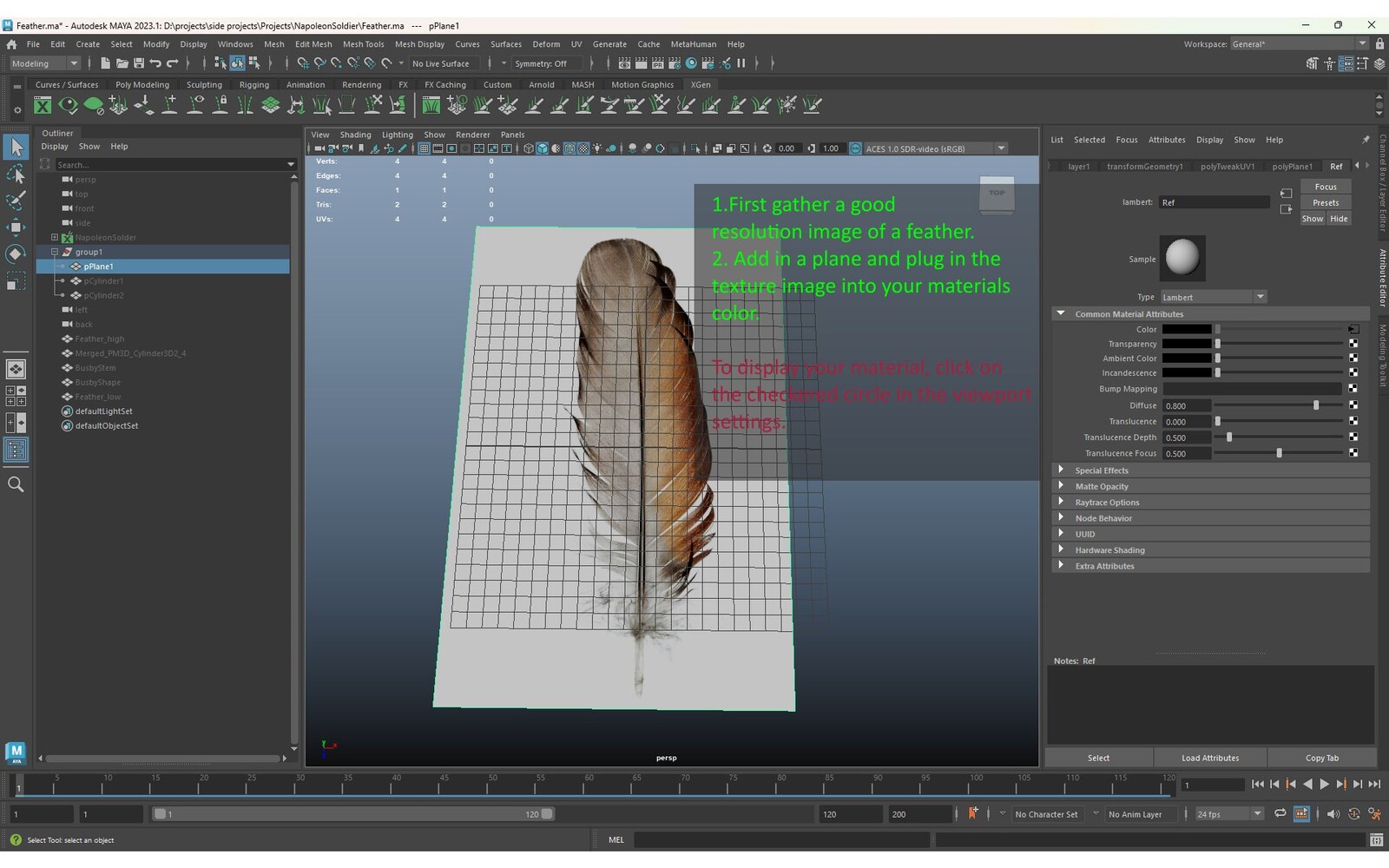The height and width of the screenshot is (868, 1389).
Task: Click the Rotate tool in the toolbox
Action: [x=16, y=254]
